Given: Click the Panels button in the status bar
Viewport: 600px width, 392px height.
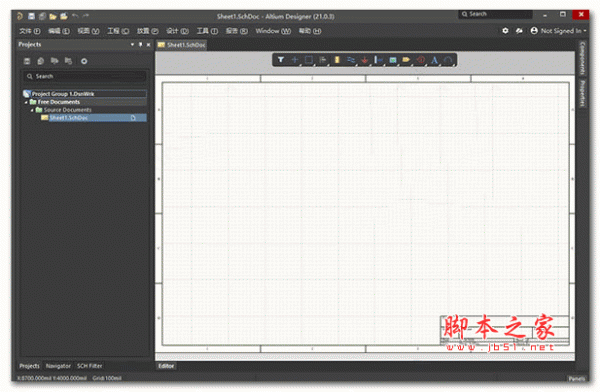Looking at the screenshot, I should (576, 379).
